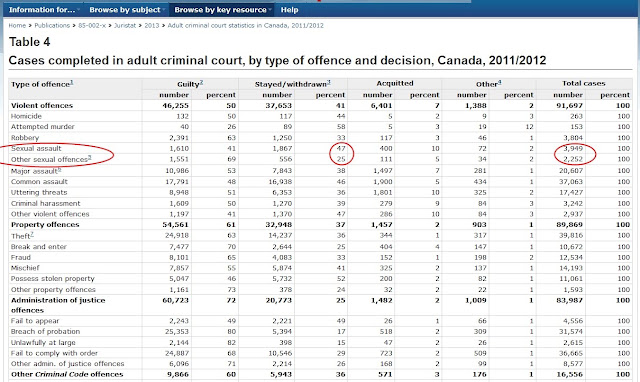This screenshot has height=382, width=640.
Task: Open the Juristat breadcrumb link
Action: click(x=125, y=25)
